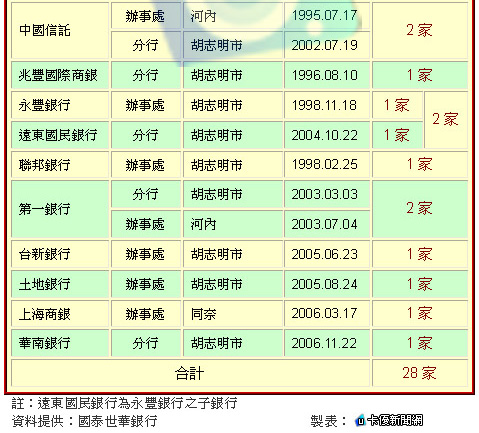This screenshot has width=479, height=433.
Task: Click the 華南銀行 cell
Action: point(60,343)
